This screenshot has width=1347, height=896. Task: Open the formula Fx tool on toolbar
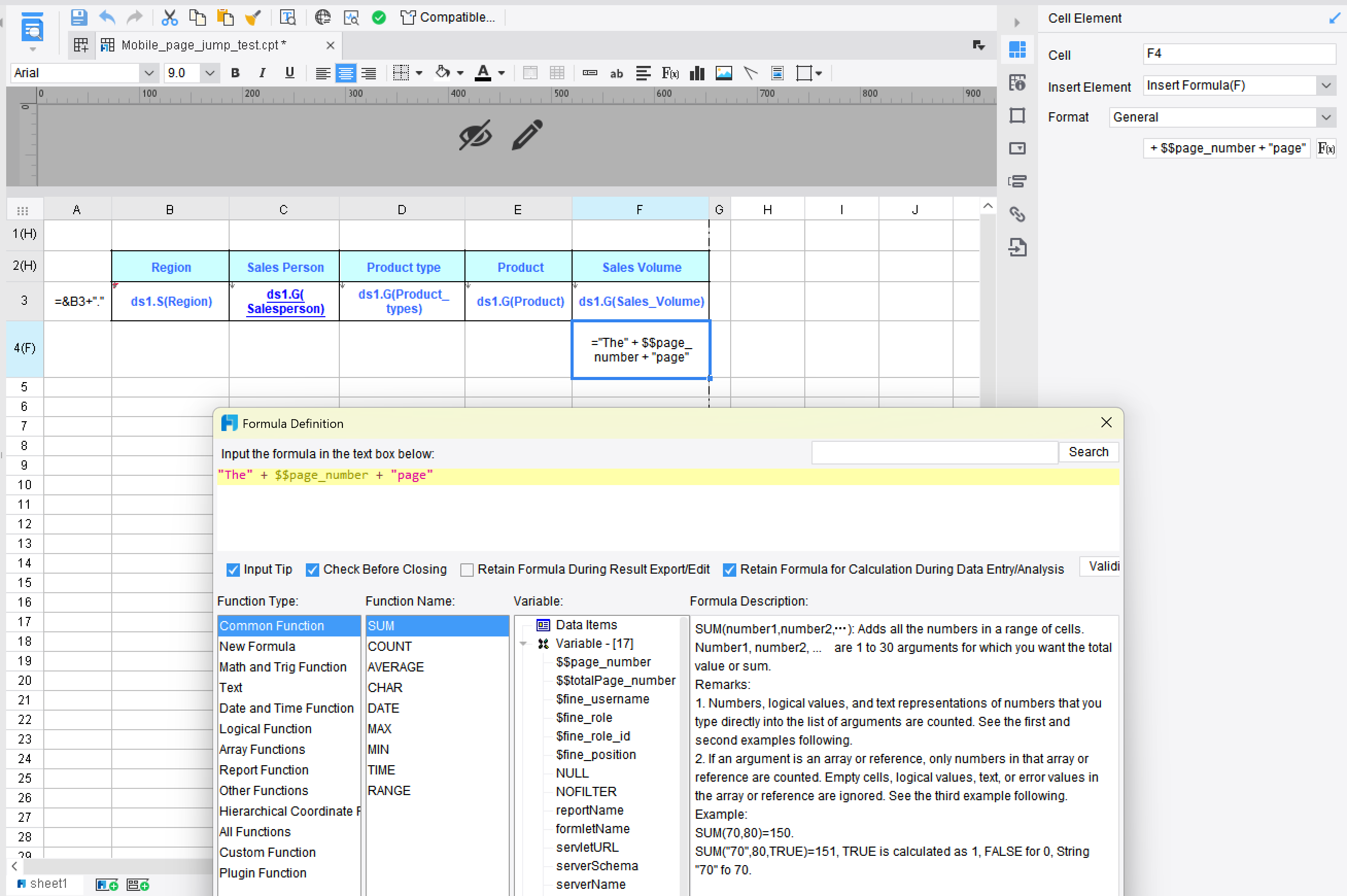click(x=669, y=73)
